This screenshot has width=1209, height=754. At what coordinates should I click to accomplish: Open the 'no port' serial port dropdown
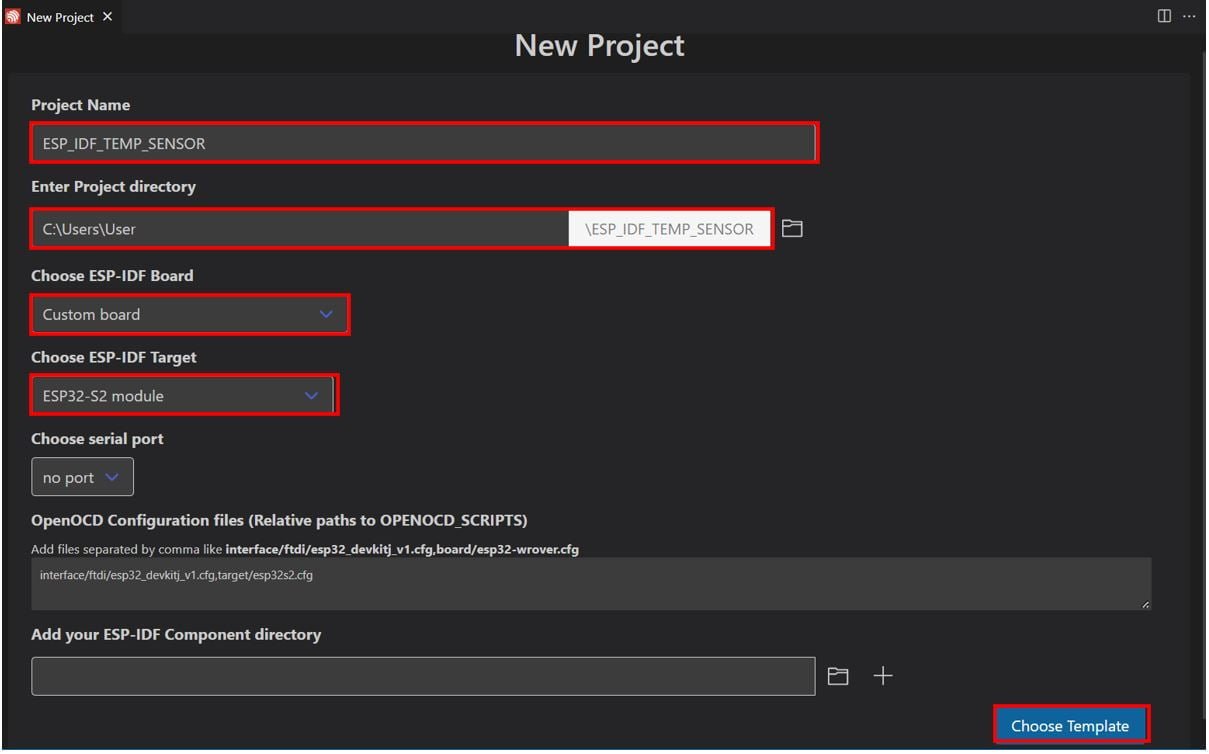tap(82, 478)
